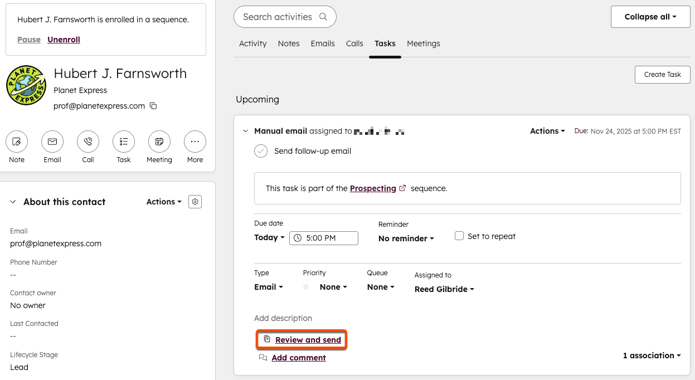Viewport: 695px width, 380px height.
Task: Click the search magnifier icon
Action: click(323, 17)
